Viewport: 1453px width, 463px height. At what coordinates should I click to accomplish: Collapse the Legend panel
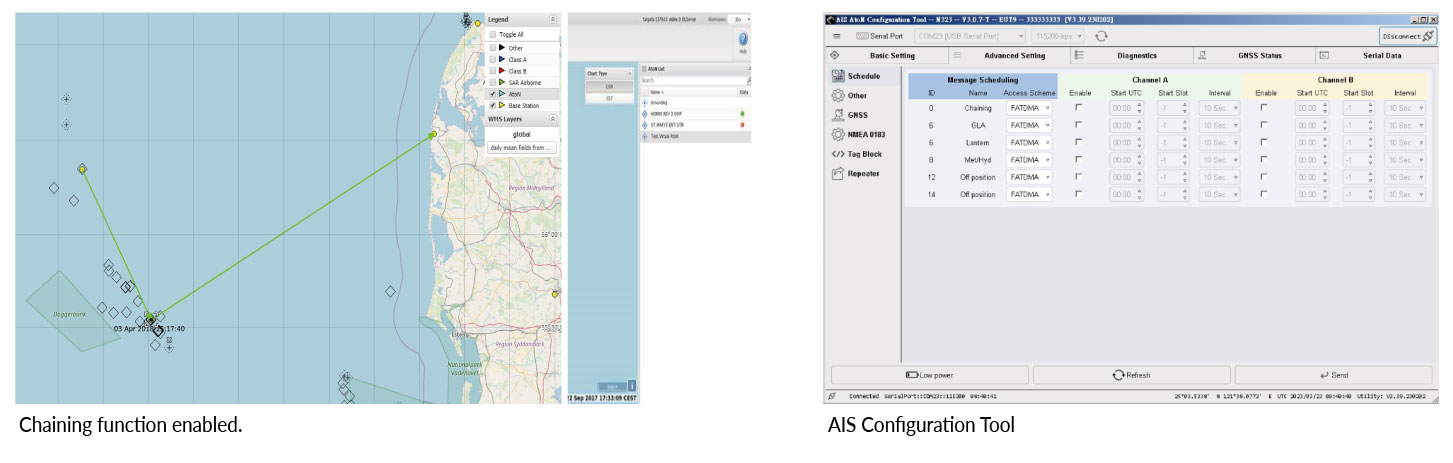tap(553, 20)
